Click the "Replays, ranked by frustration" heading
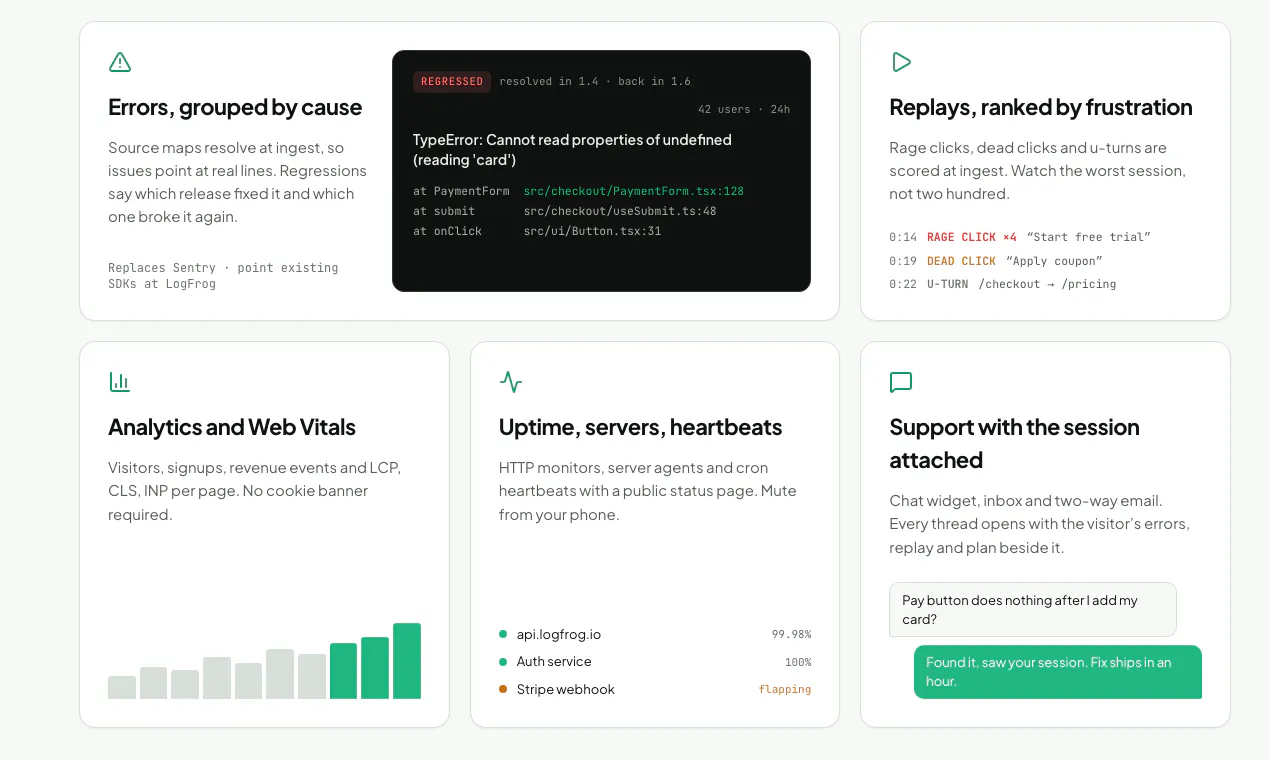Screen dimensions: 1270x760 click(1041, 107)
